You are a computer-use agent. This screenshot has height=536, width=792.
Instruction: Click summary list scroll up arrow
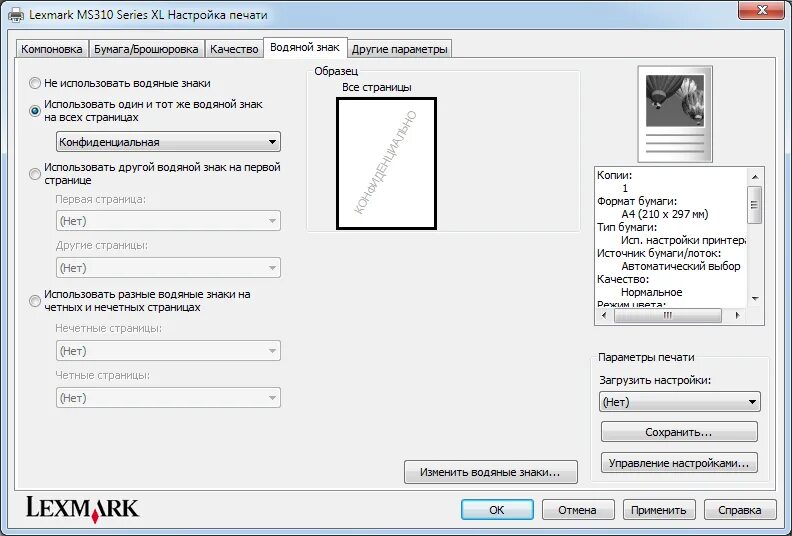755,176
